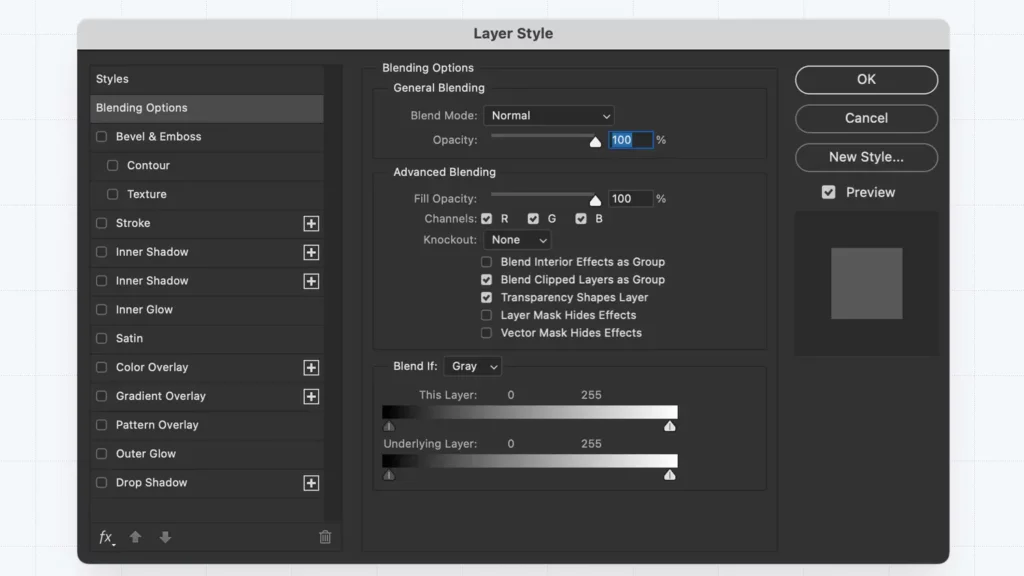Enable the Texture checkbox

(x=112, y=194)
